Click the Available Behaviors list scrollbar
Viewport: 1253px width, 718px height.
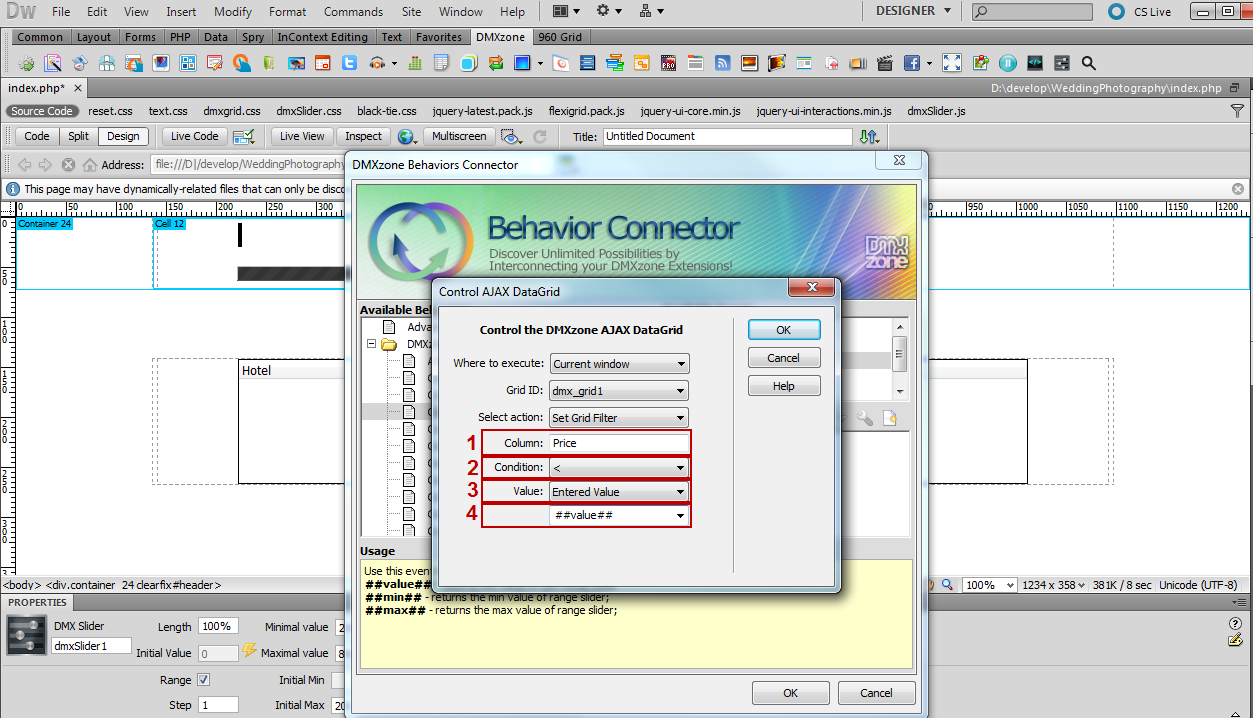point(900,358)
